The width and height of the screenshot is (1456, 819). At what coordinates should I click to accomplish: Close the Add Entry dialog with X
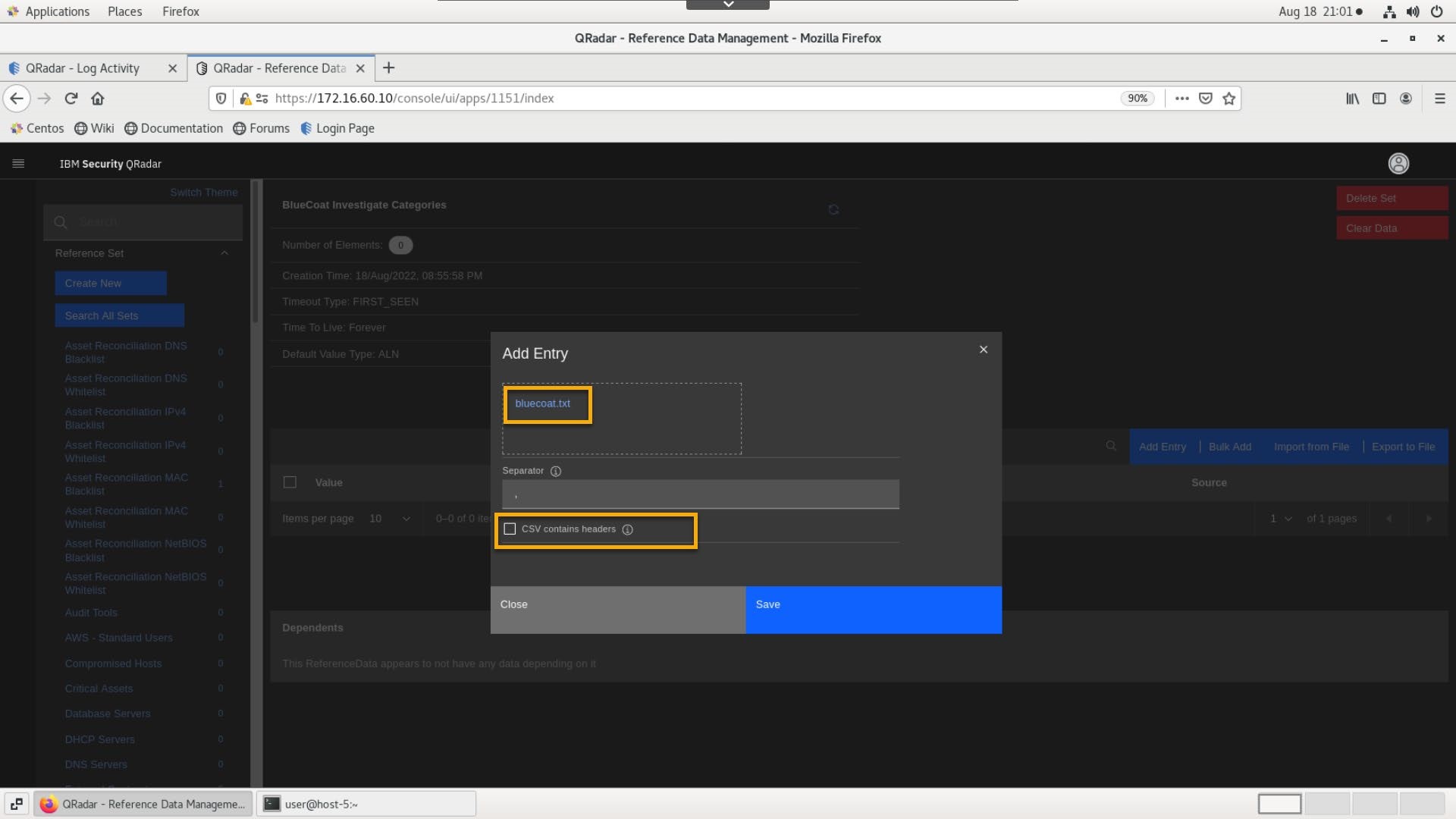(984, 350)
